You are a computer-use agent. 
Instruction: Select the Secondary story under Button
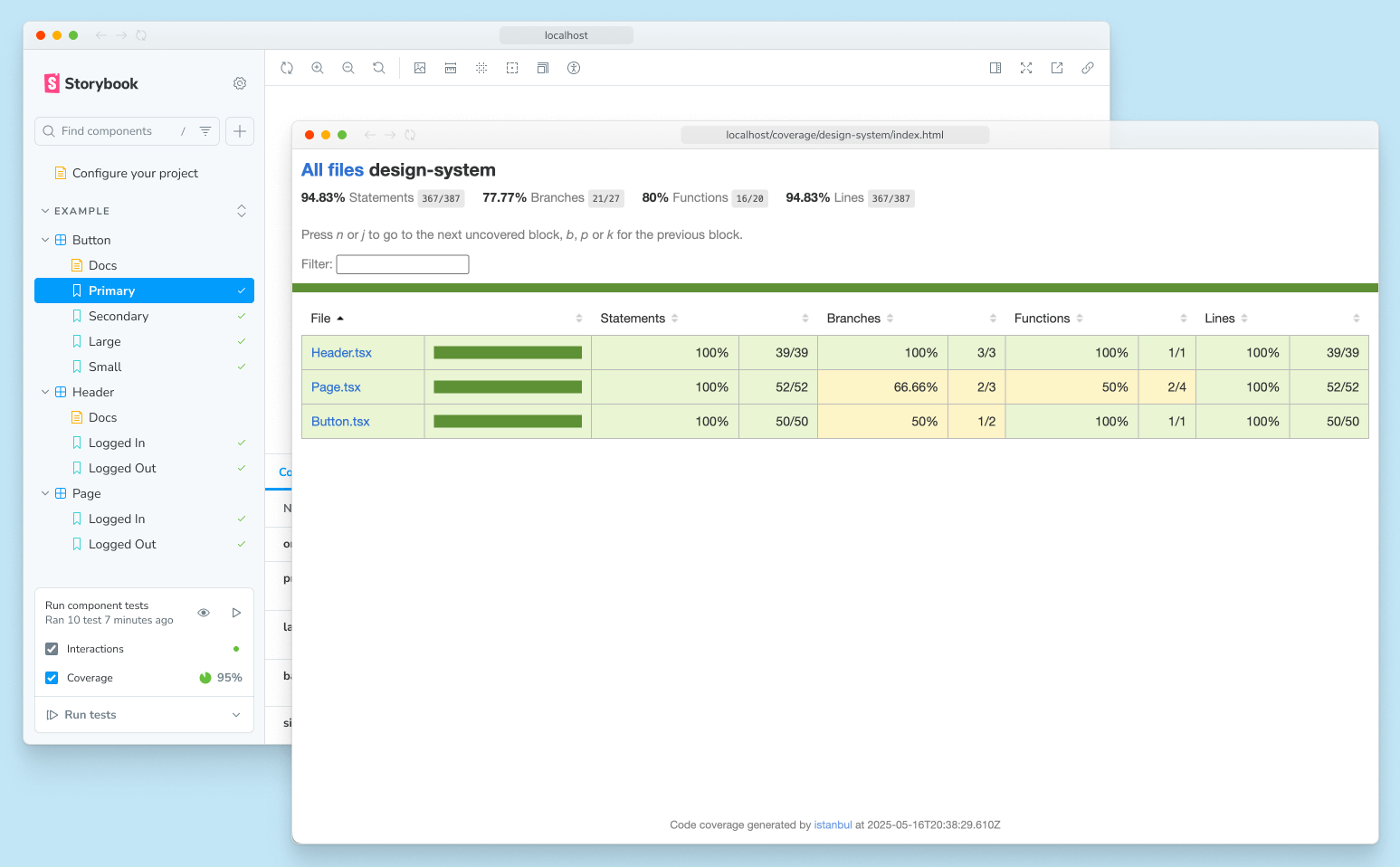click(119, 316)
